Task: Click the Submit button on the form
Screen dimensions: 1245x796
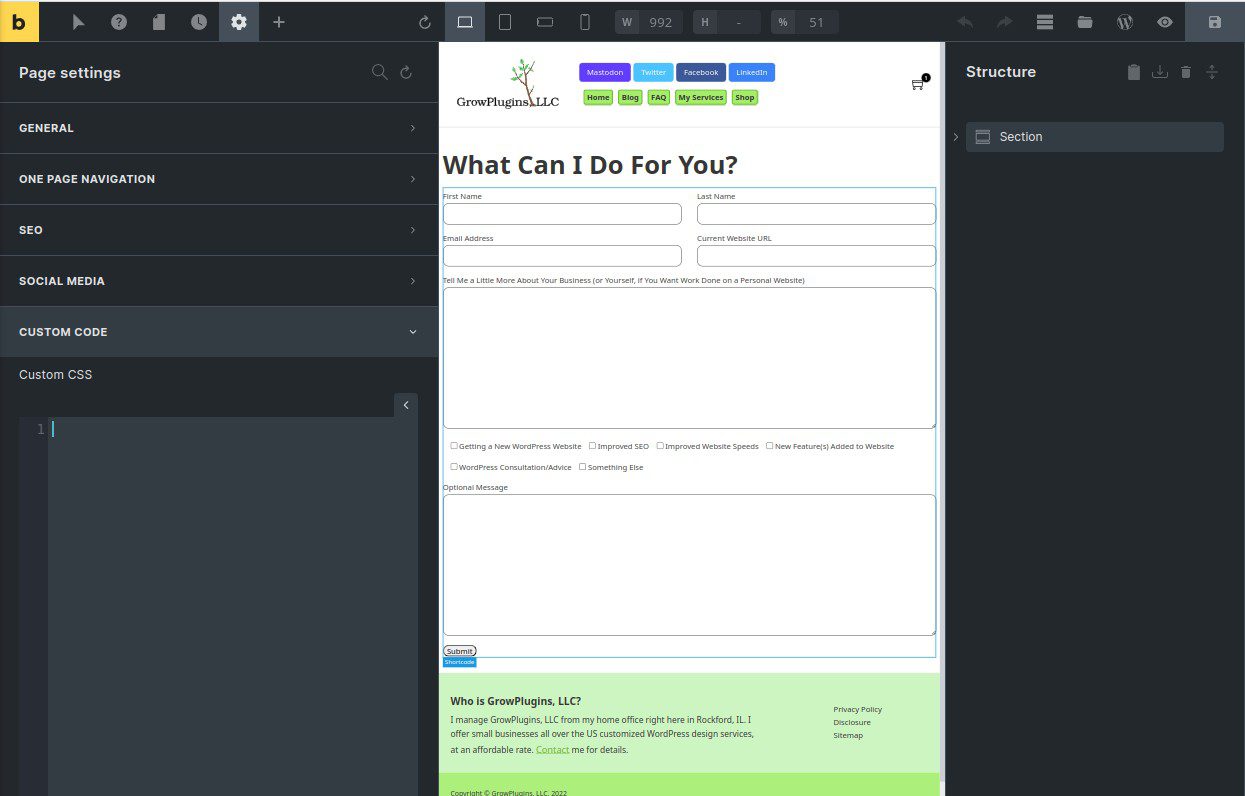Action: [459, 650]
